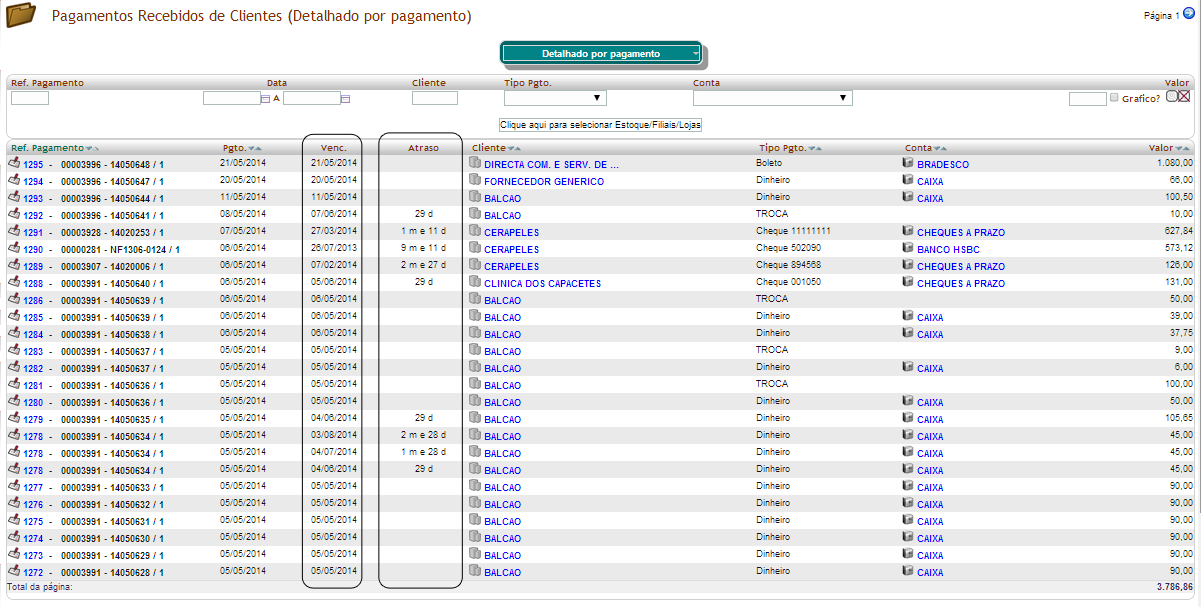The height and width of the screenshot is (607, 1201).
Task: Click the account icon next to BRADESCO
Action: point(907,163)
